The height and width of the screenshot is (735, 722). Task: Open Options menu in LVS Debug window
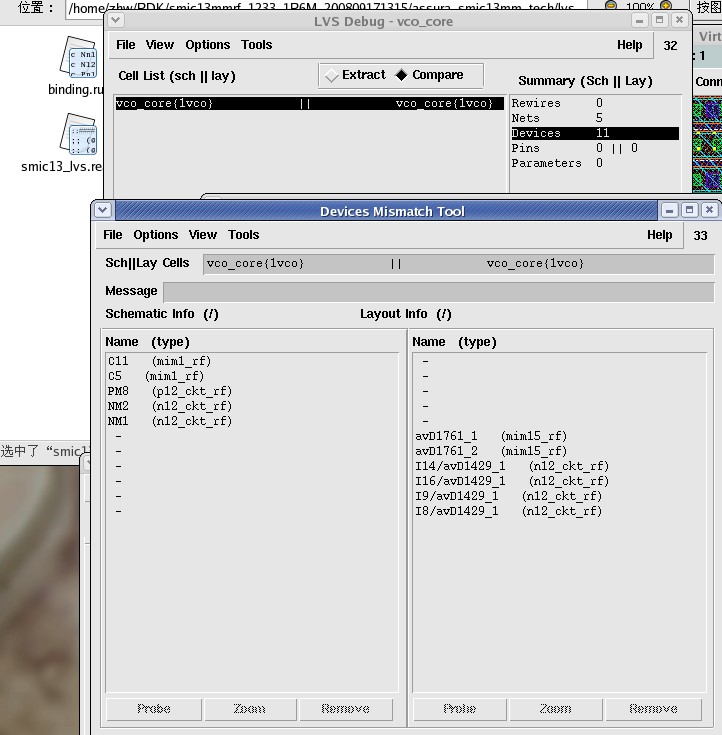[208, 45]
